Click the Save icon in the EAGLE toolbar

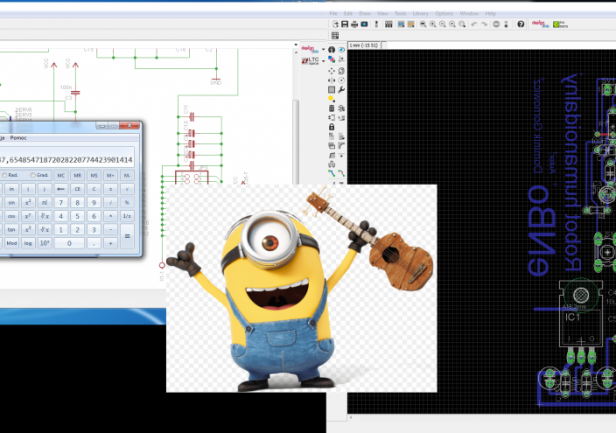coord(344,23)
